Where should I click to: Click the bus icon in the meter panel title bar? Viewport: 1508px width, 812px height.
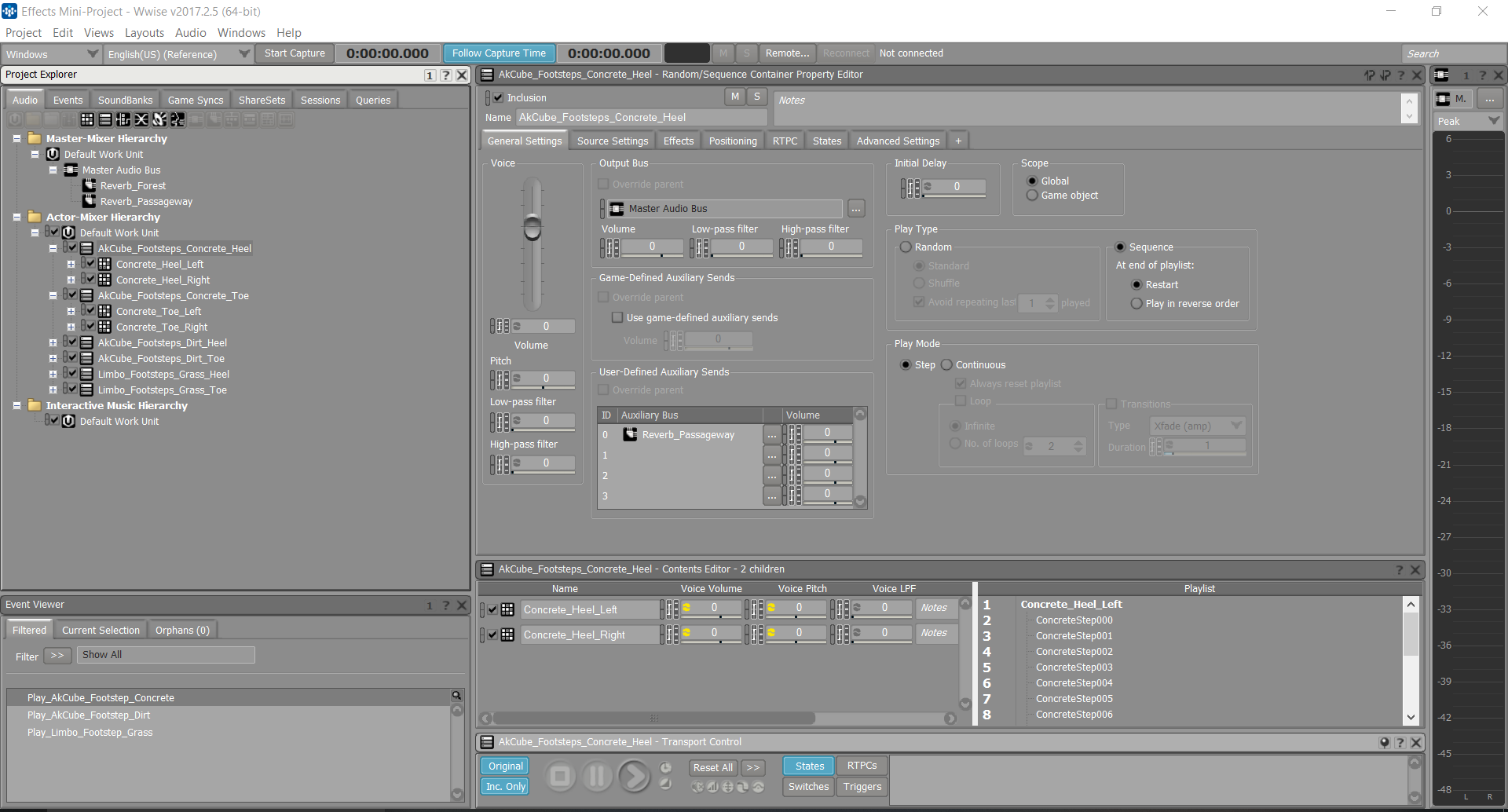pos(1442,75)
